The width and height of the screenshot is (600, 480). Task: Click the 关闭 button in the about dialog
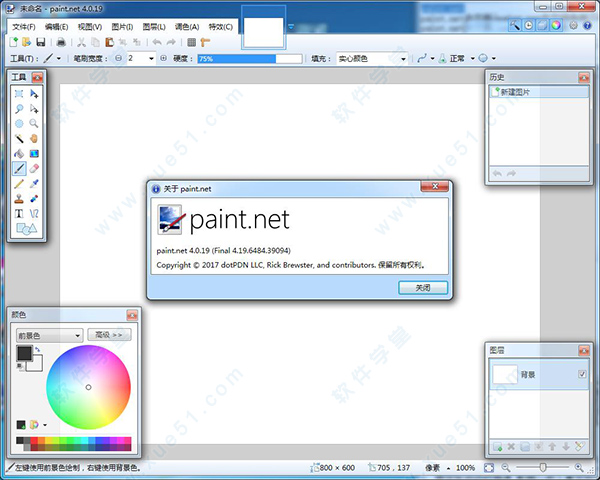click(x=423, y=287)
